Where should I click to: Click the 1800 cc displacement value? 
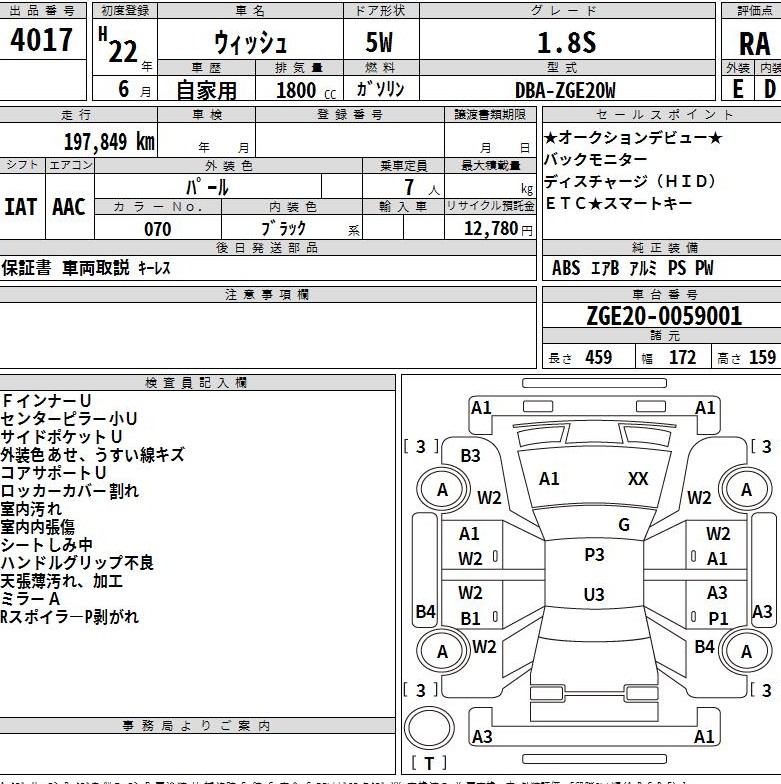(306, 90)
